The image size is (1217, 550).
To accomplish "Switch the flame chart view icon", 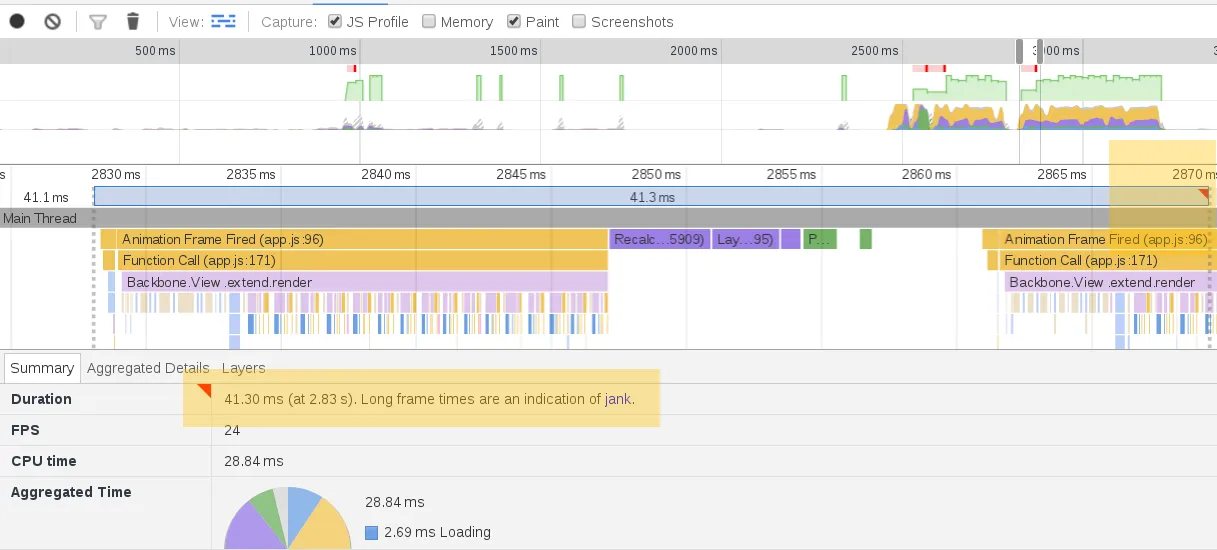I will (x=223, y=21).
